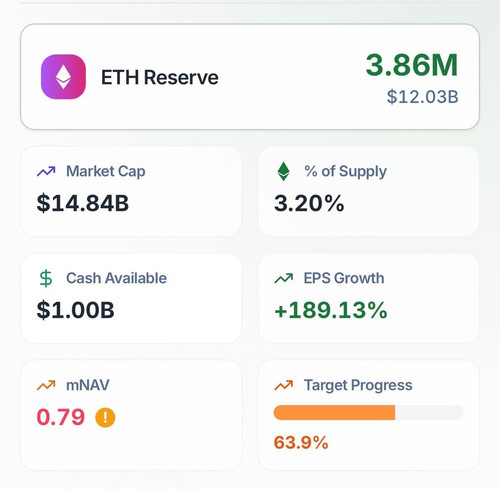Click the Target Progress trend icon

tap(284, 385)
